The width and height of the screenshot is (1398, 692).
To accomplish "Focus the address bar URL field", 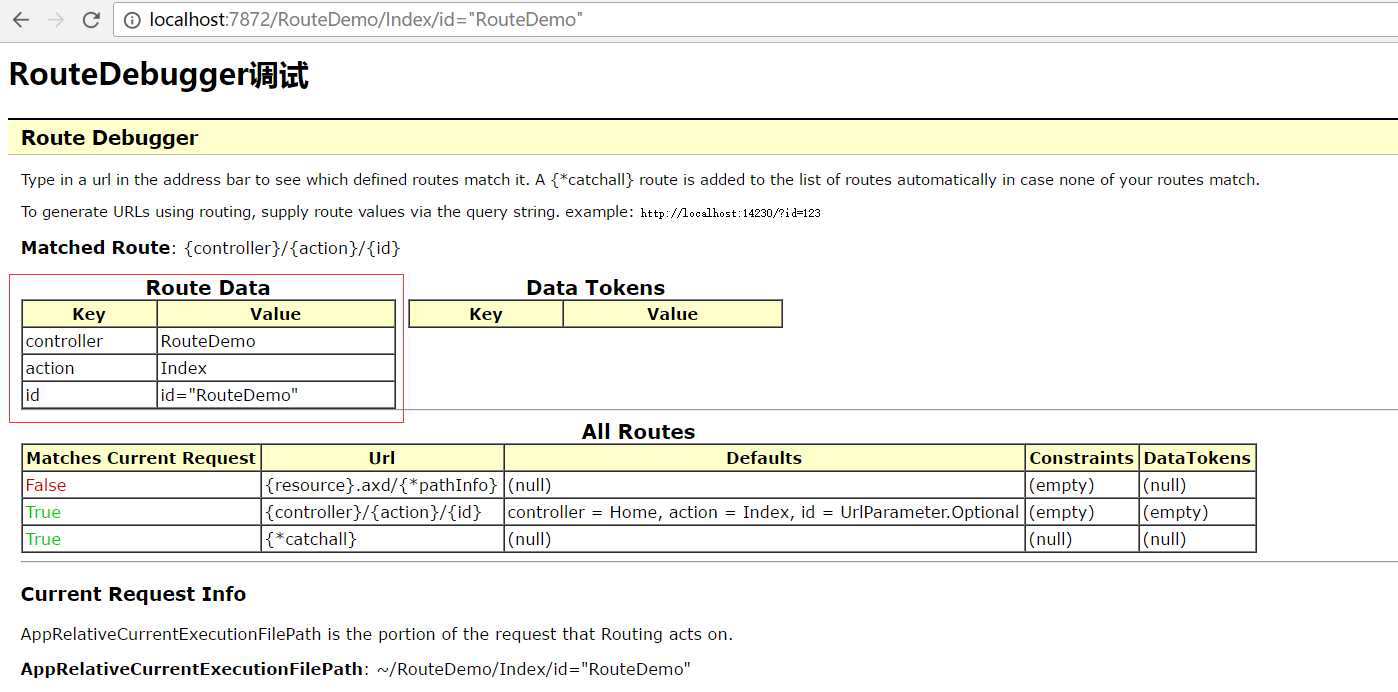I will [x=755, y=19].
